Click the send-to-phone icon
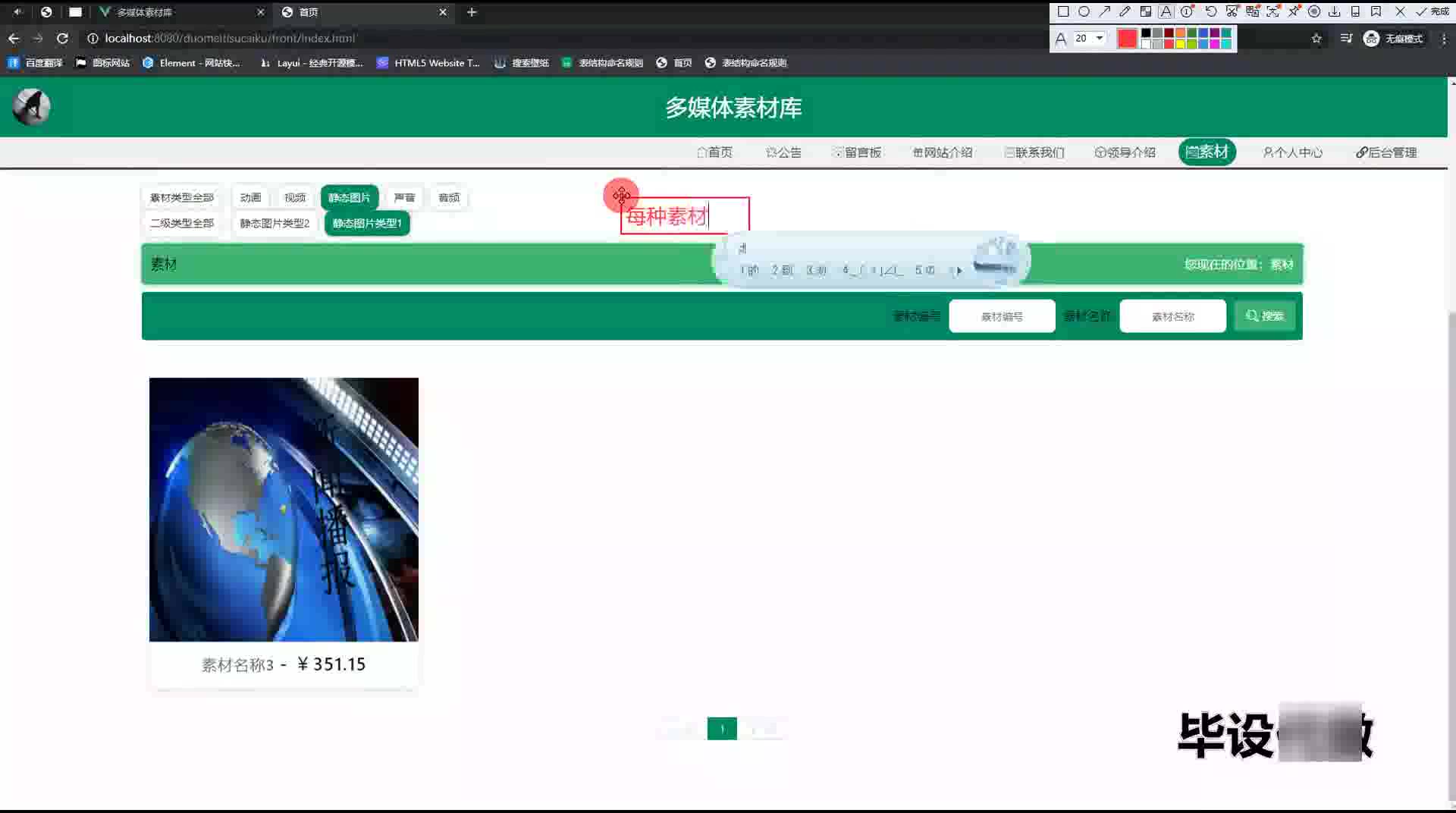 pos(1355,11)
